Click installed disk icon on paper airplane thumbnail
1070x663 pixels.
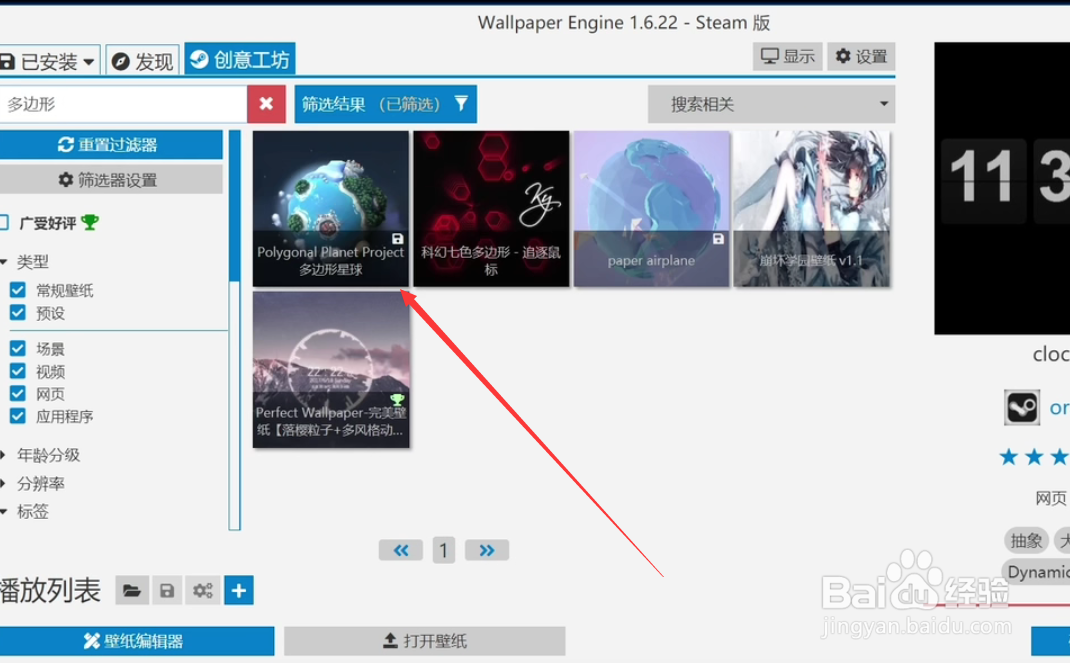(x=718, y=239)
